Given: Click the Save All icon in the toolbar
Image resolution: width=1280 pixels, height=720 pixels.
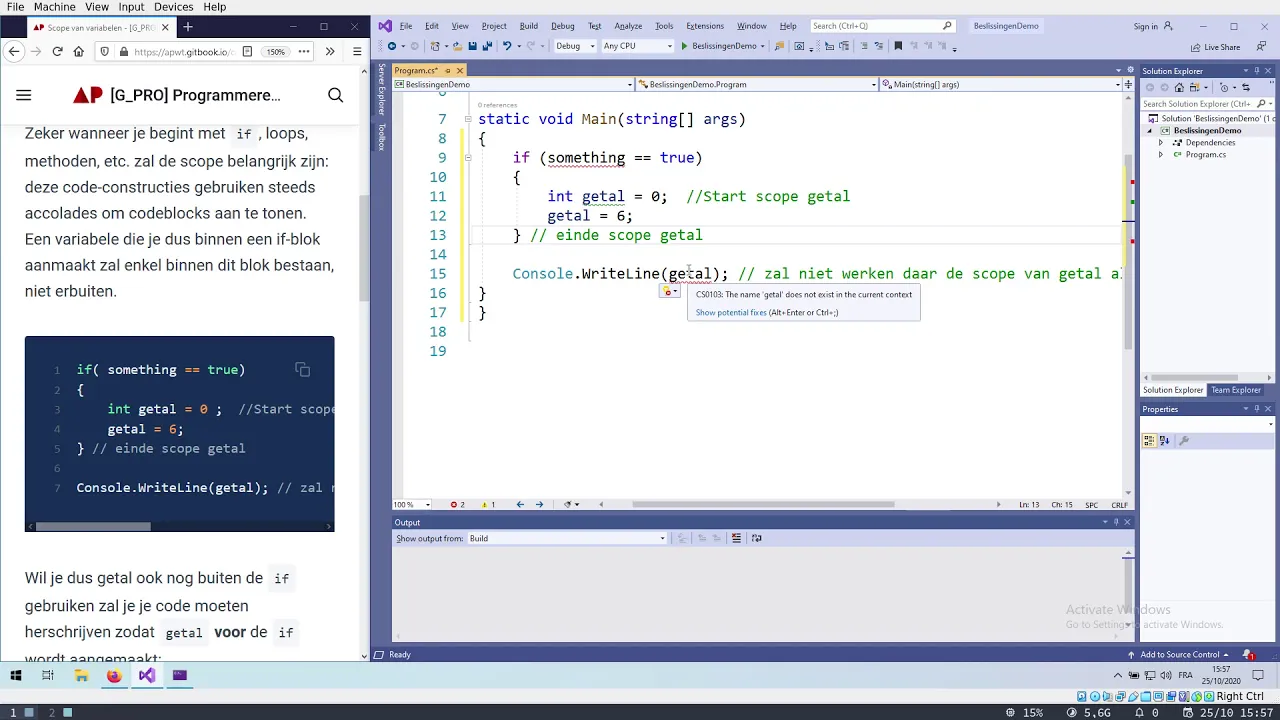Looking at the screenshot, I should 487,46.
